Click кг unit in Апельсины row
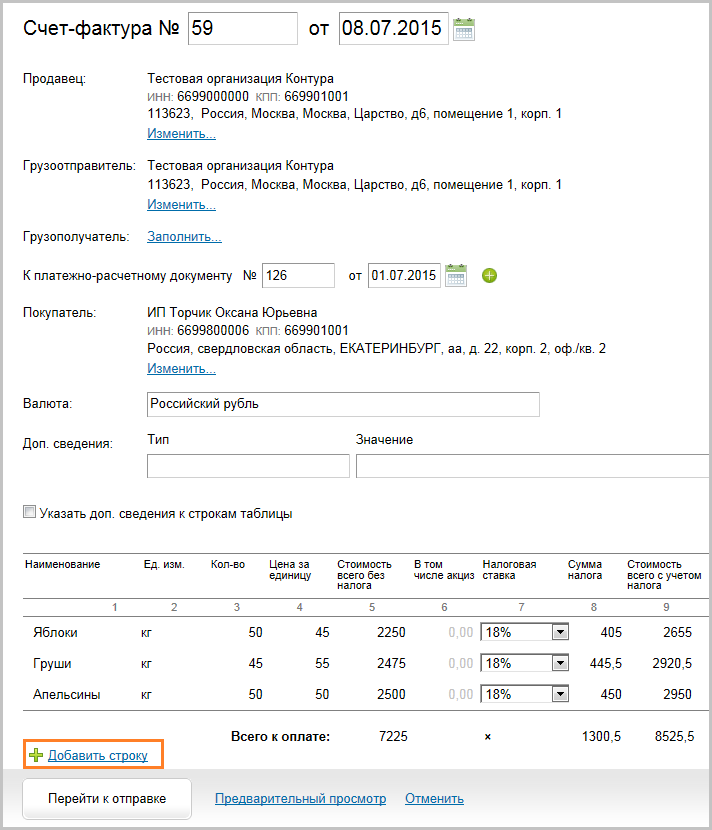The image size is (712, 830). [x=146, y=694]
